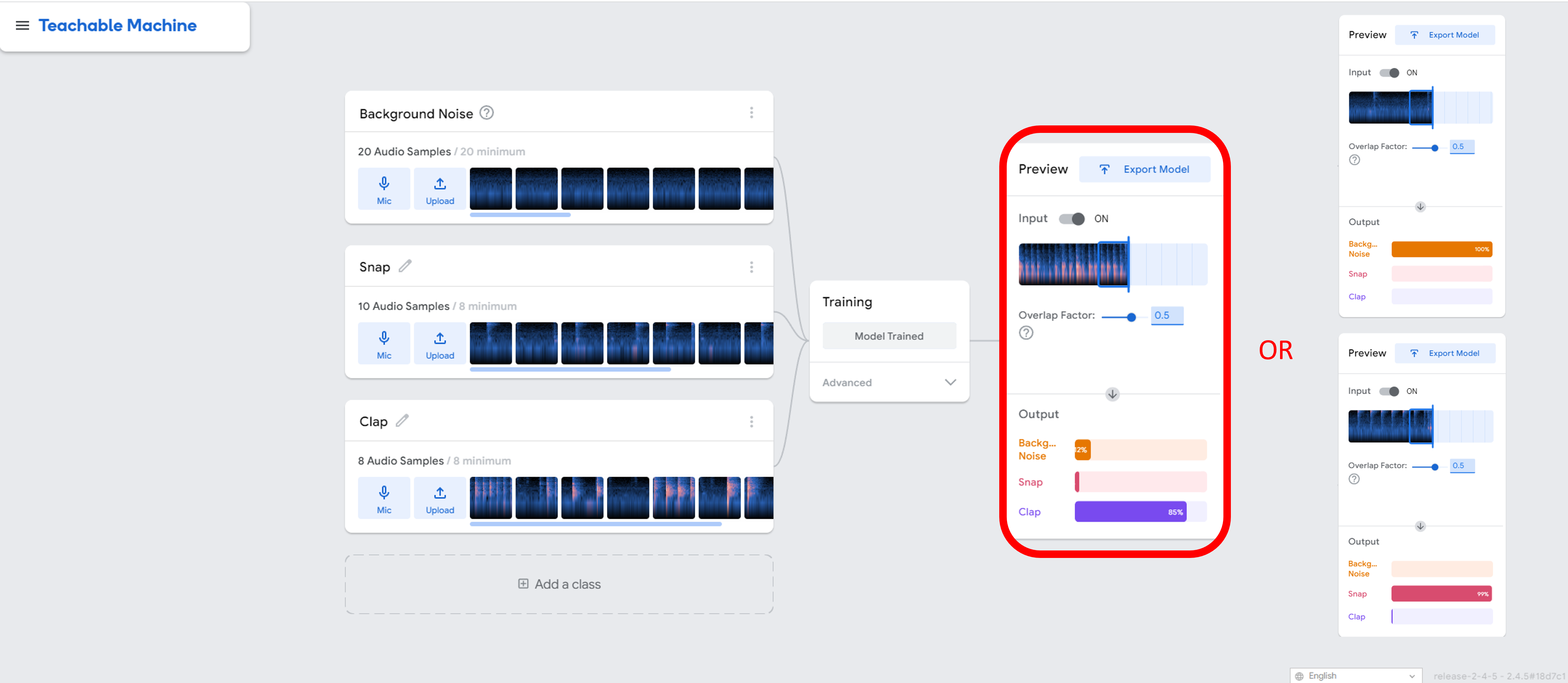Open the hamburger menu beside Teachable Machine
The height and width of the screenshot is (683, 1568).
(x=22, y=26)
